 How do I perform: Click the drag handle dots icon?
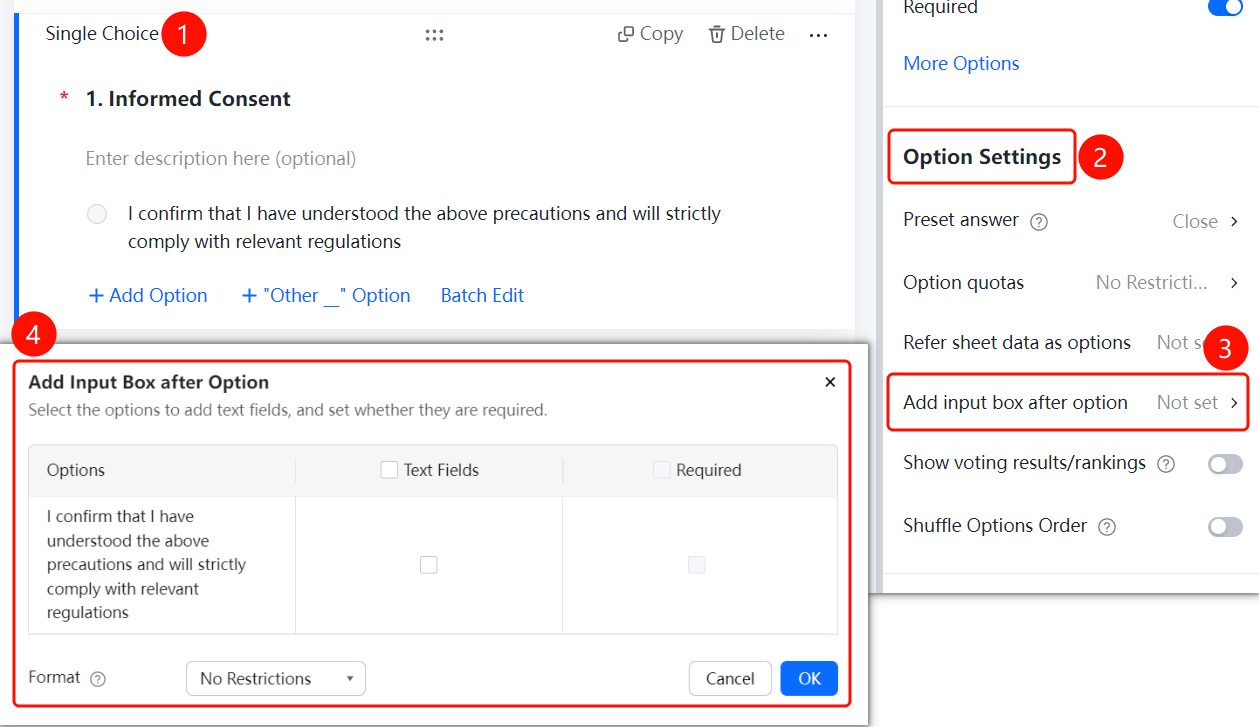tap(434, 35)
